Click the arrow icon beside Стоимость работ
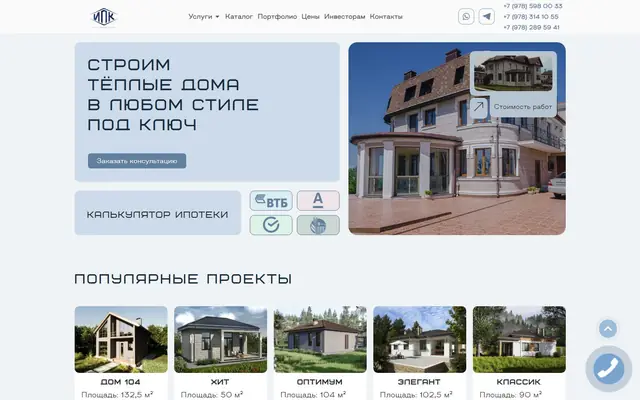Image resolution: width=640 pixels, height=400 pixels. pyautogui.click(x=479, y=107)
